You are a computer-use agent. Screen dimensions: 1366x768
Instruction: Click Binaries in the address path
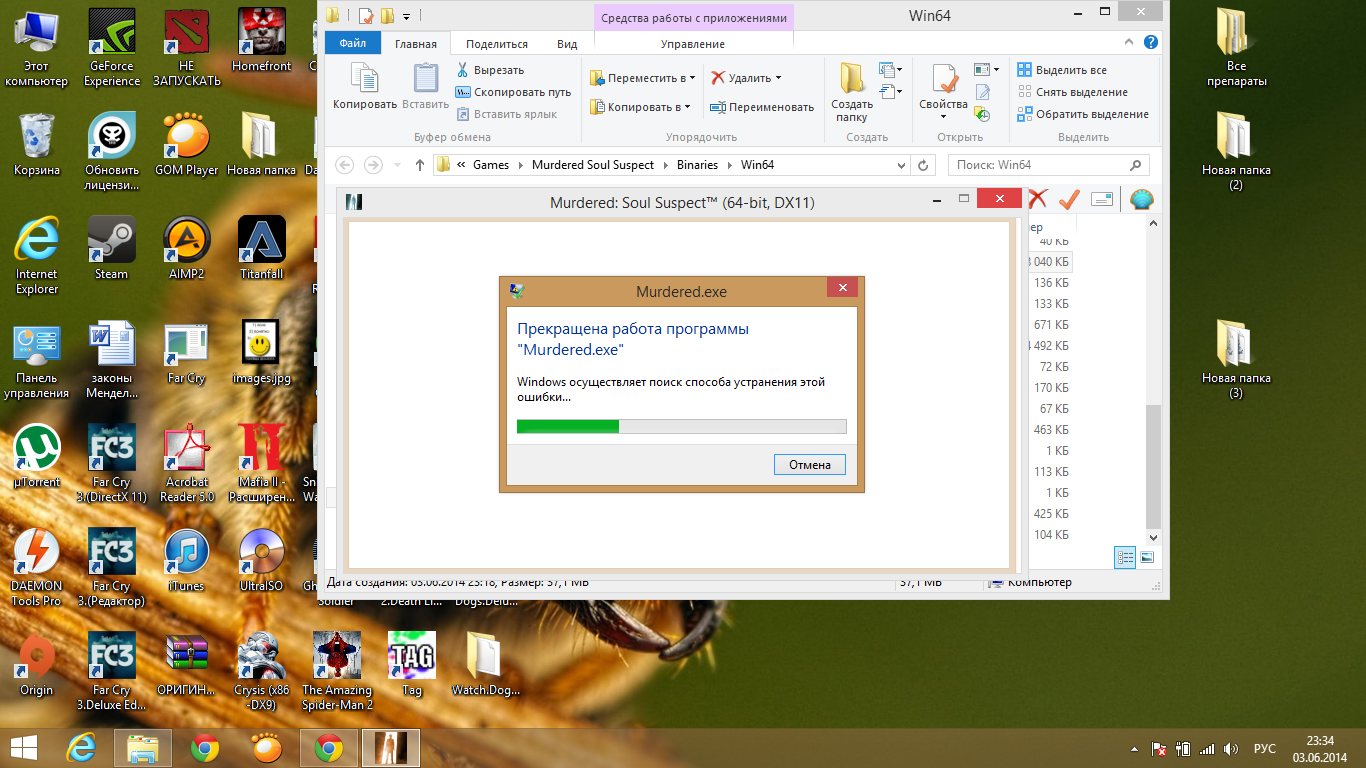tap(697, 165)
